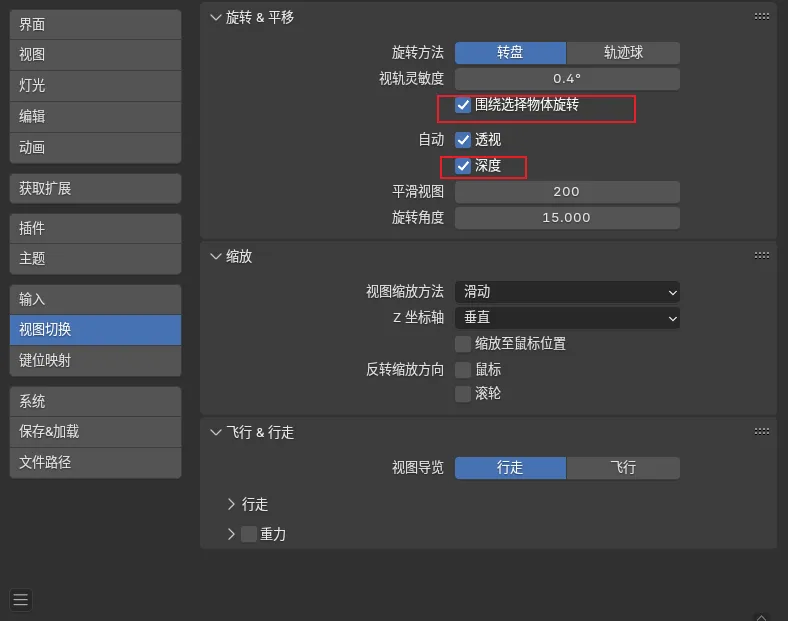Collapse the 缩放 panel

(x=215, y=256)
